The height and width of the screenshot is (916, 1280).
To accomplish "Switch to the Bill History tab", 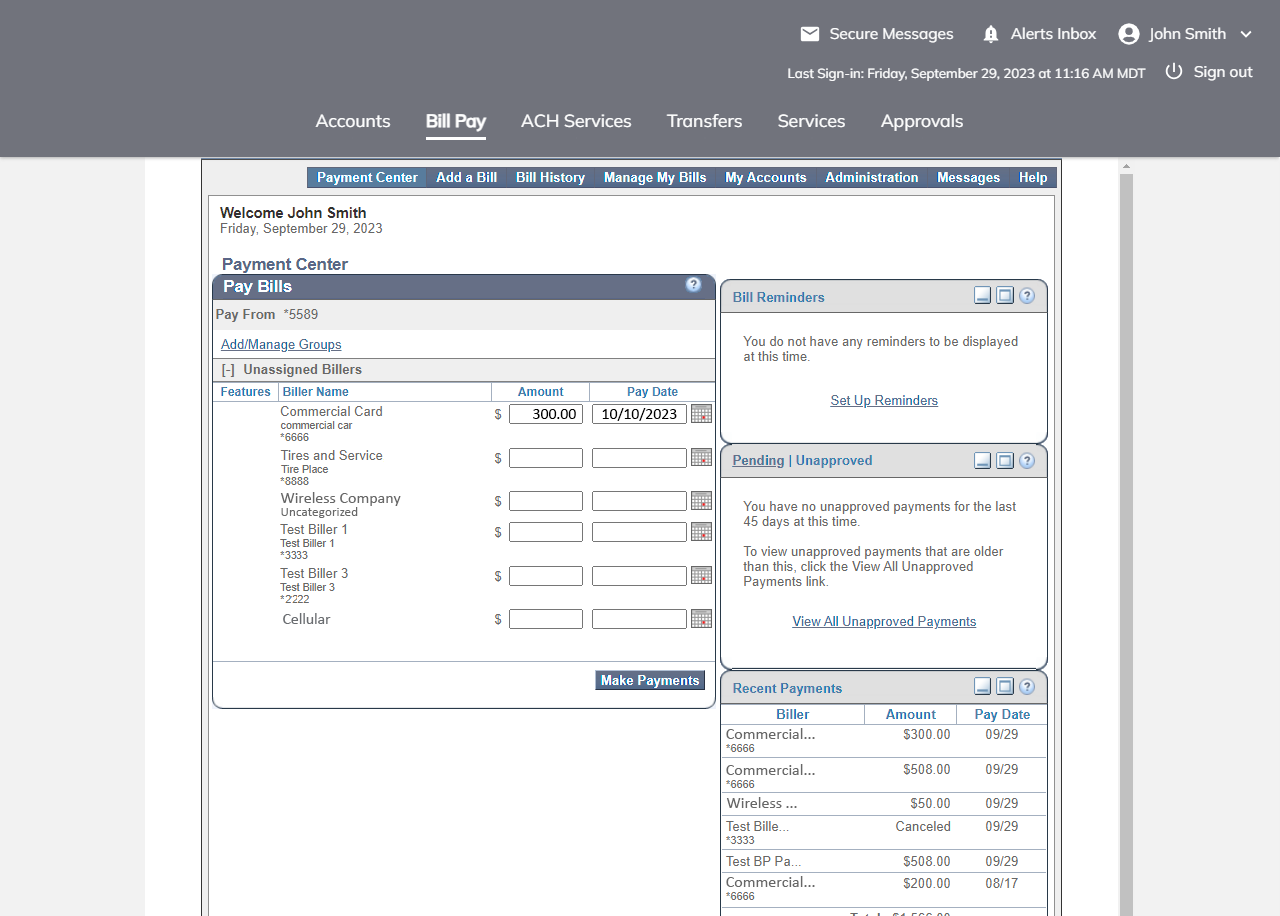I will [x=550, y=177].
